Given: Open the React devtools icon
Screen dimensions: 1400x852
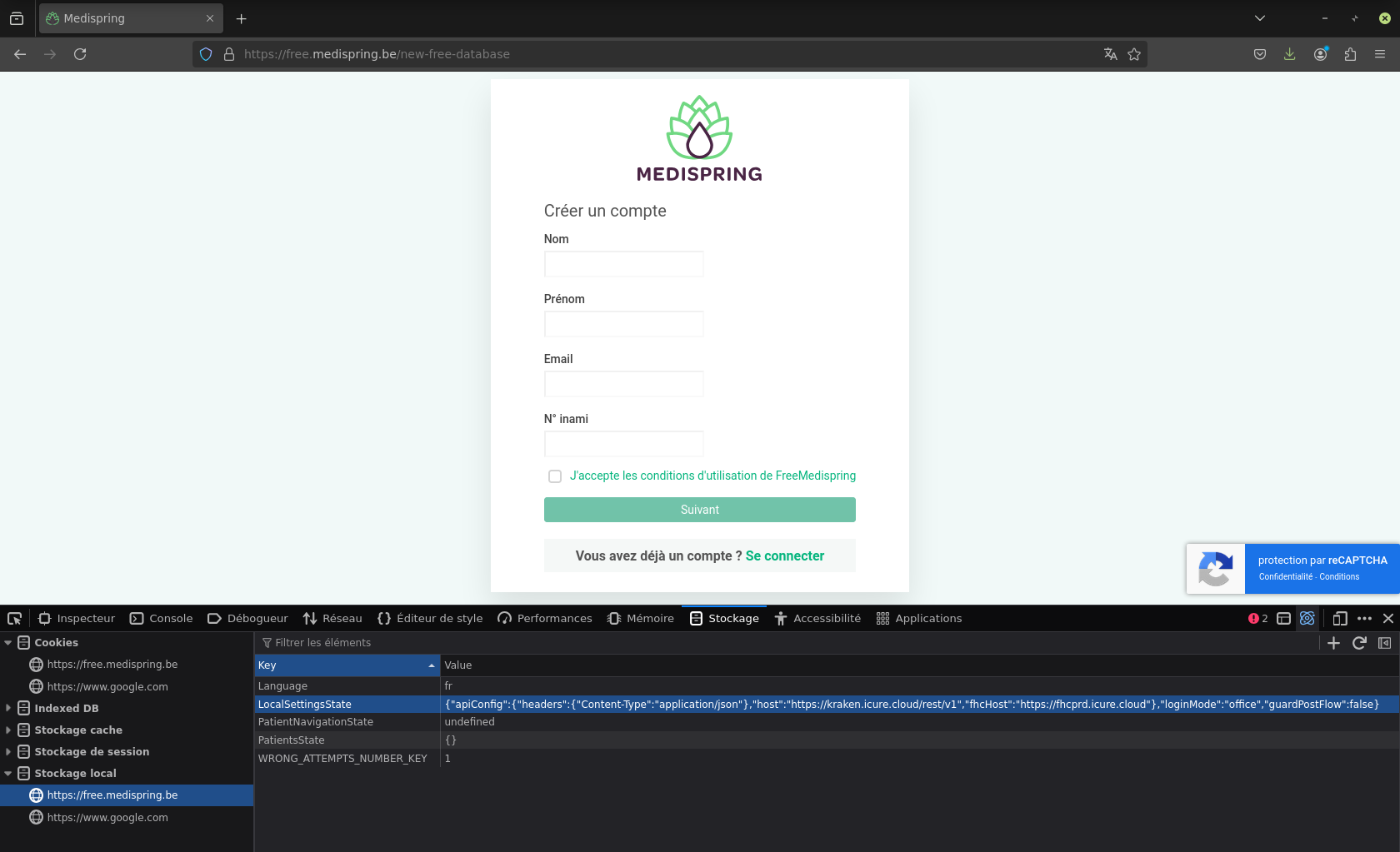Looking at the screenshot, I should point(1307,618).
